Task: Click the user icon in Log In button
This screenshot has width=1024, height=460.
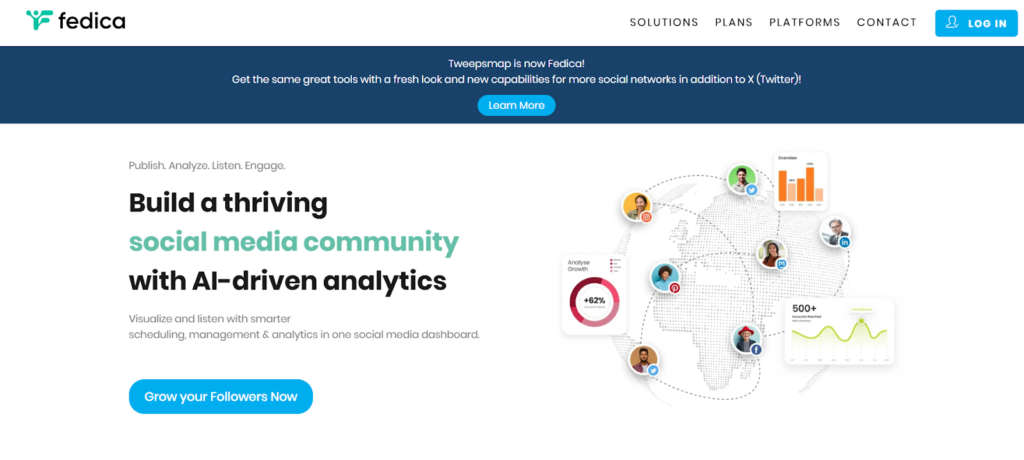Action: (x=951, y=22)
